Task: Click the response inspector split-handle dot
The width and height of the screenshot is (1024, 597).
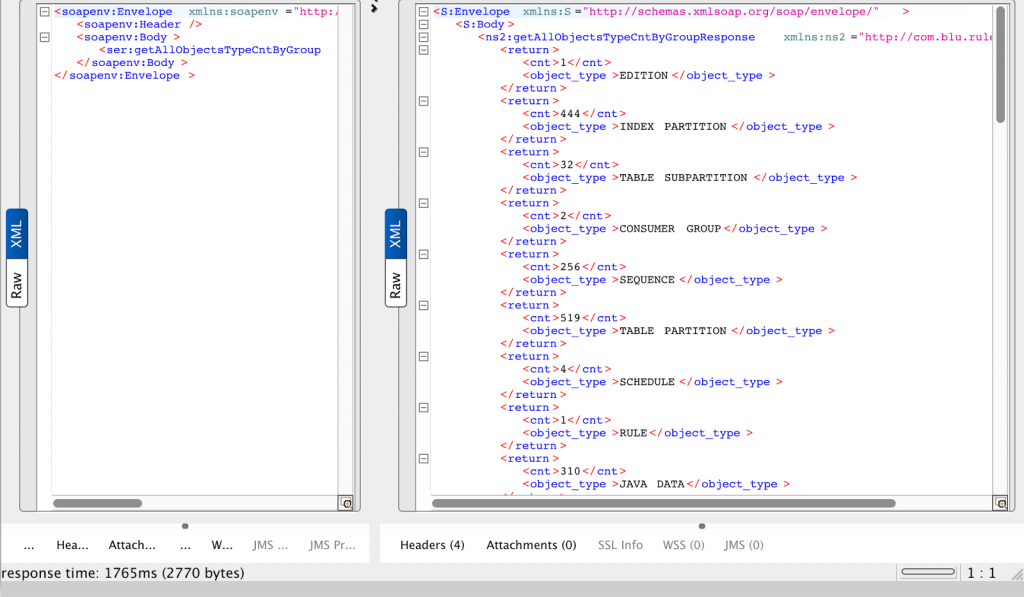Action: pos(702,526)
